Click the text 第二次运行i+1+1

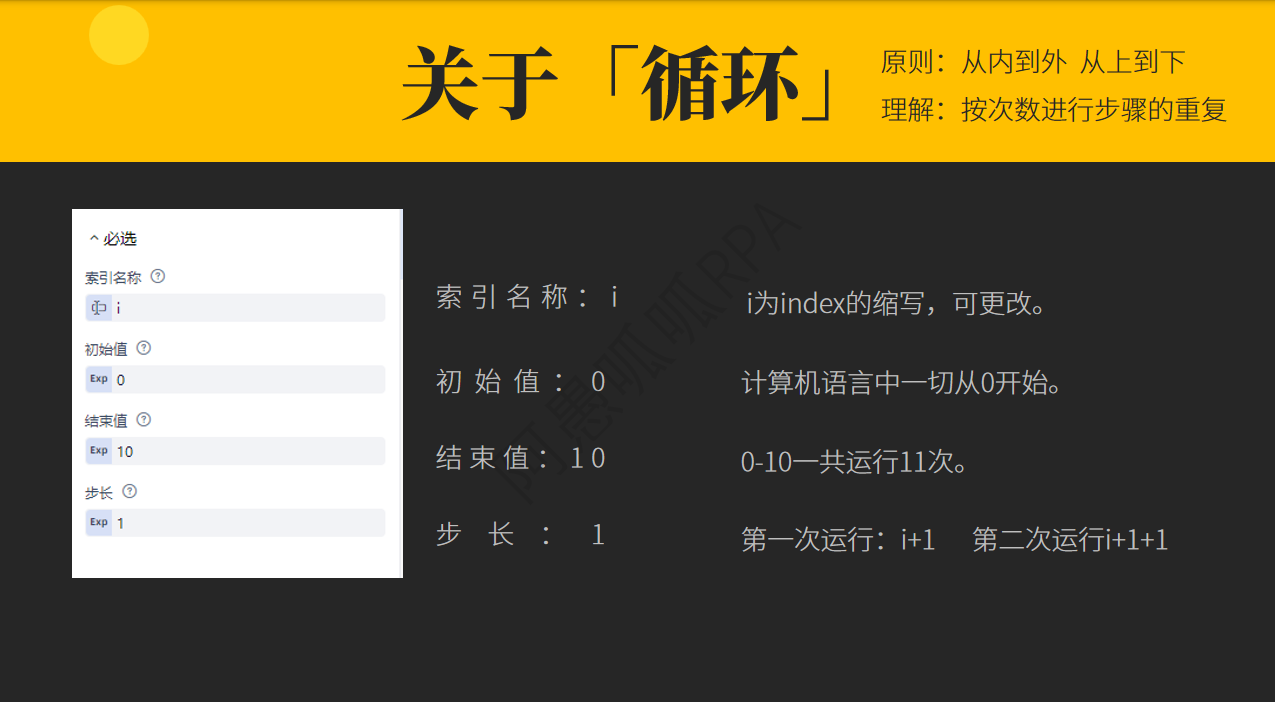coord(1070,540)
